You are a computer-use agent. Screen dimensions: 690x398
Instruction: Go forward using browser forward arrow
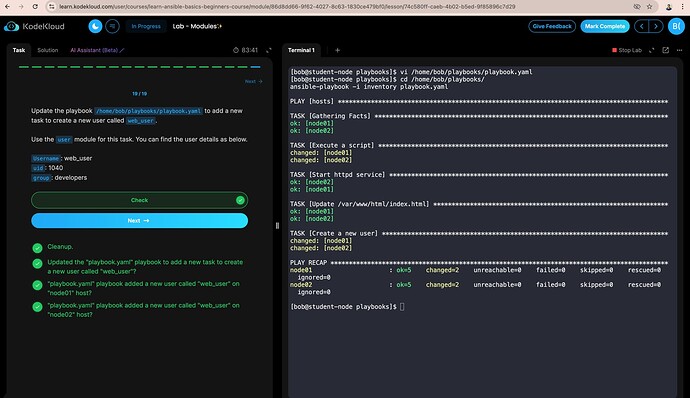(x=21, y=7)
